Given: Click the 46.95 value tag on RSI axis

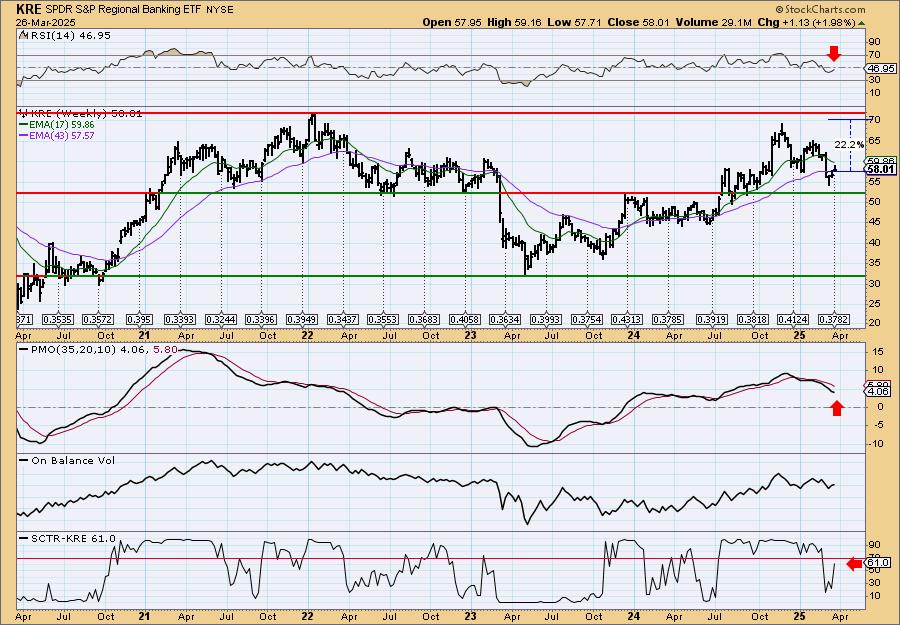Looking at the screenshot, I should tap(882, 68).
